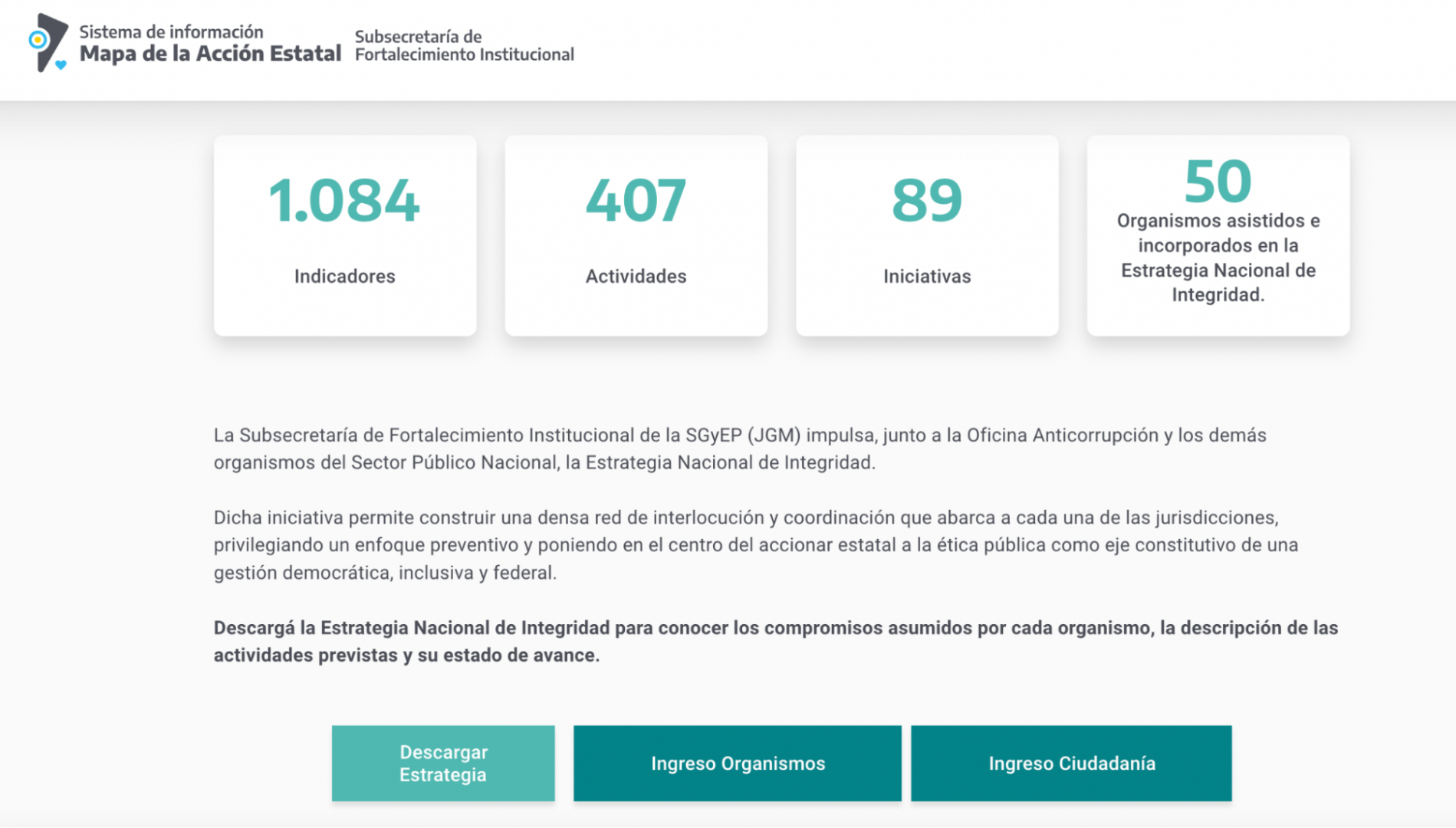
Task: Click bold text Descargá la Estrategia Nacional
Action: pos(775,641)
